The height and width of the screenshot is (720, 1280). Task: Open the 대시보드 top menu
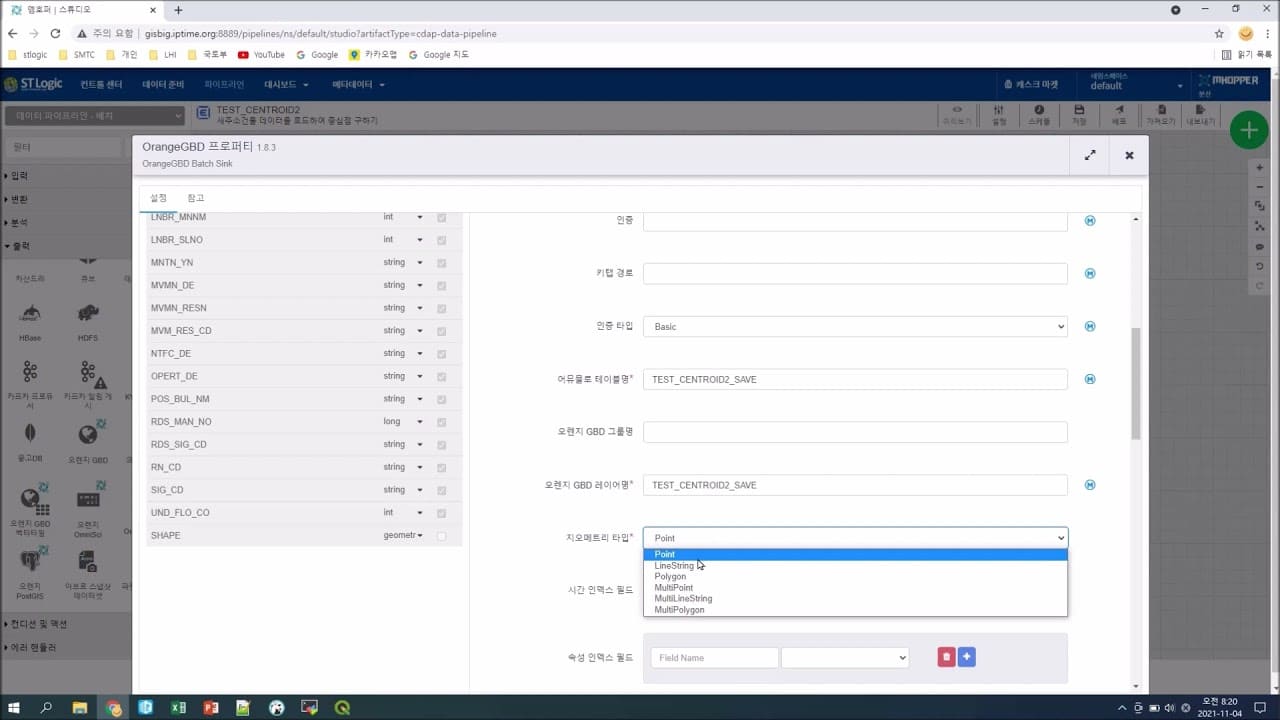click(x=286, y=85)
